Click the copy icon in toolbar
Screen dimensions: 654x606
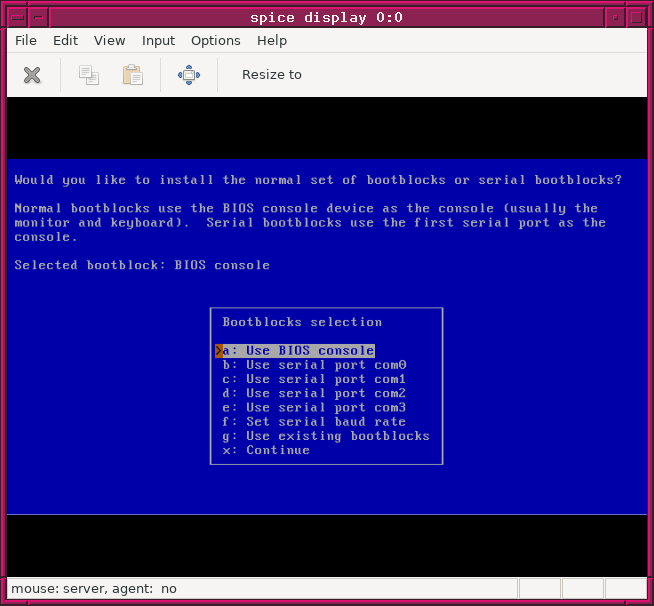(89, 75)
